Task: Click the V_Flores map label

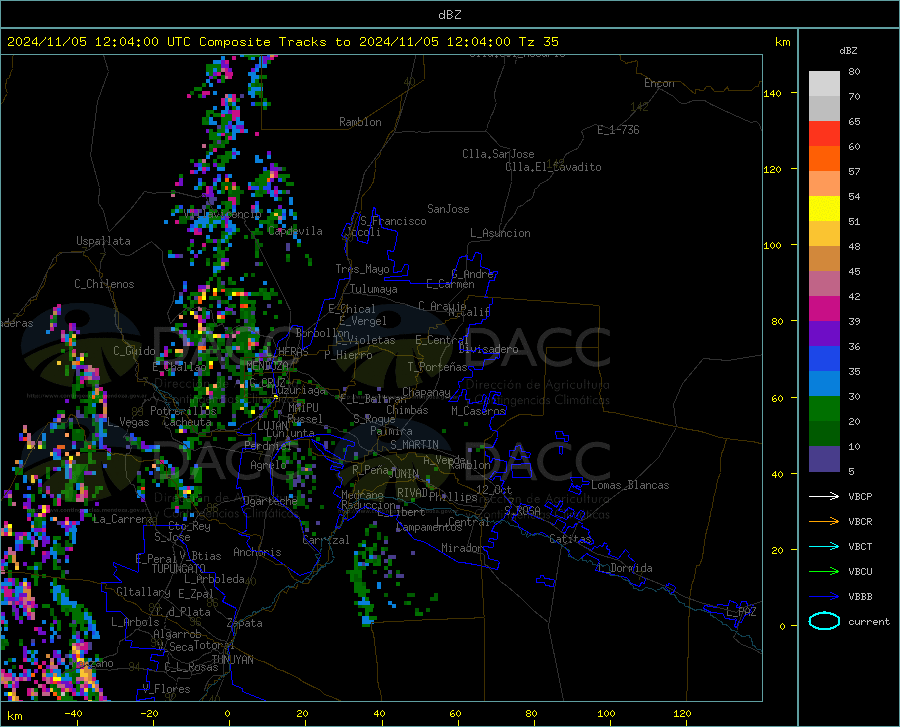Action: [x=166, y=689]
